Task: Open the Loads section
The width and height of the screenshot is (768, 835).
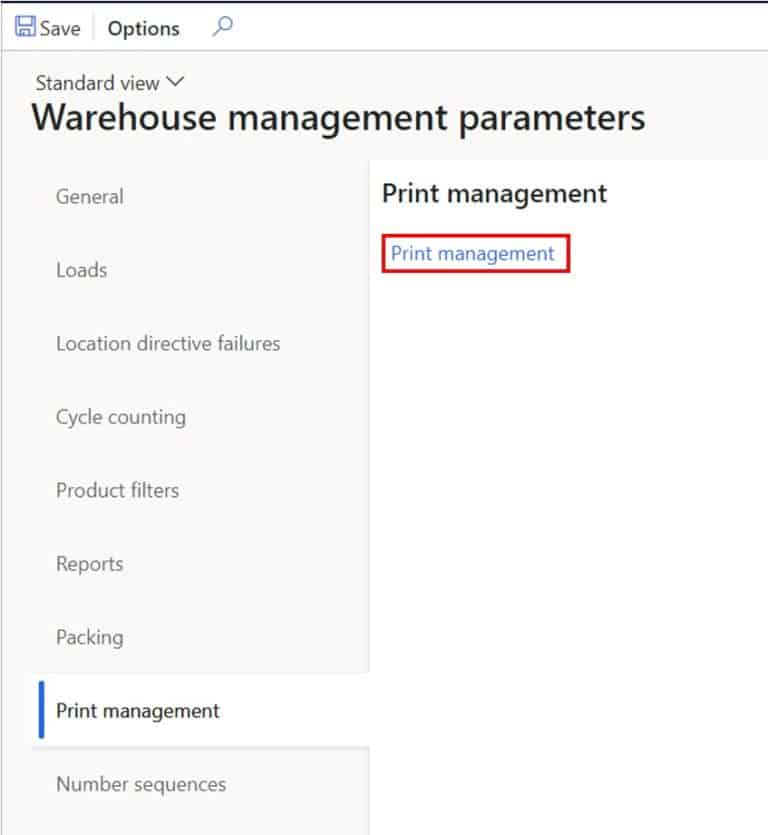Action: [x=81, y=270]
